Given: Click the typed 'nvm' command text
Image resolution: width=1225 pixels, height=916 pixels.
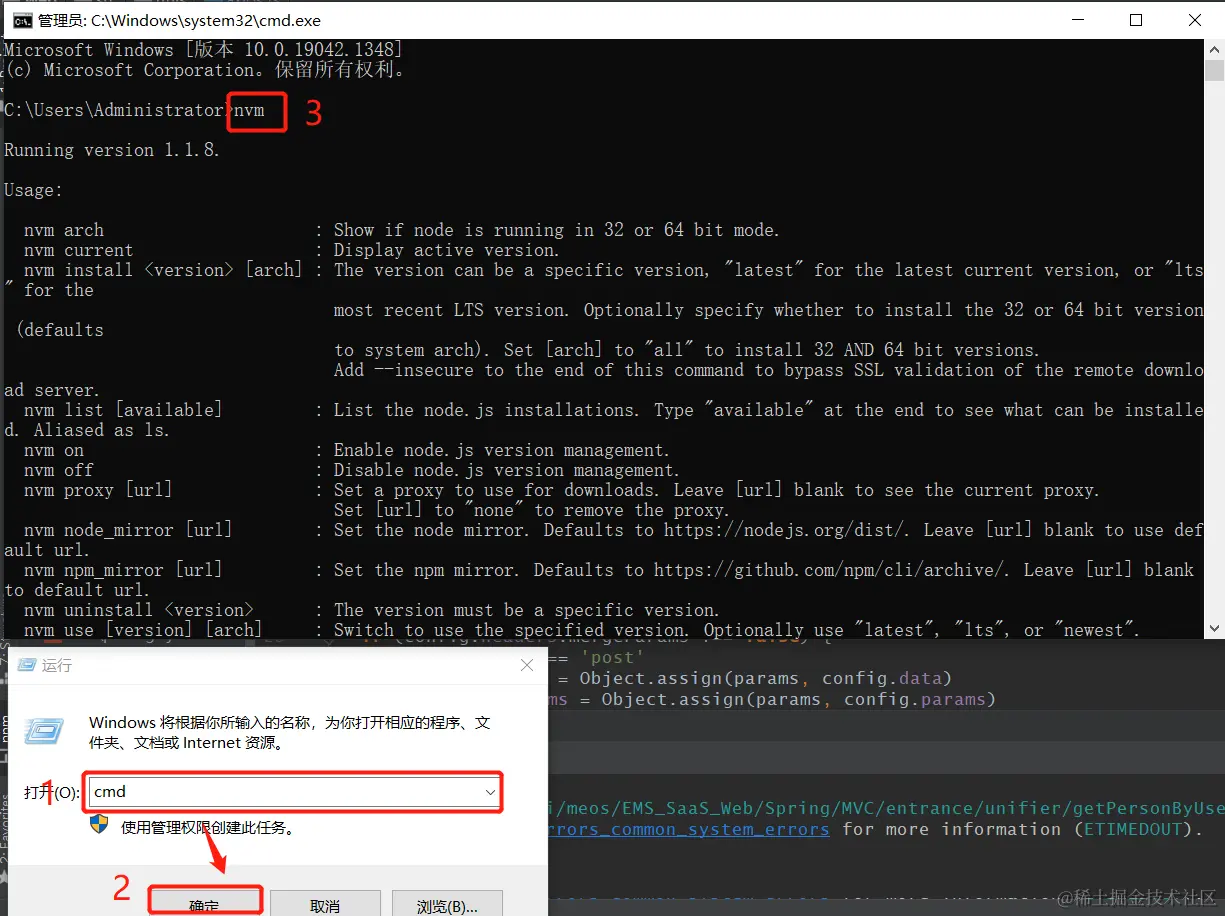Looking at the screenshot, I should [249, 110].
